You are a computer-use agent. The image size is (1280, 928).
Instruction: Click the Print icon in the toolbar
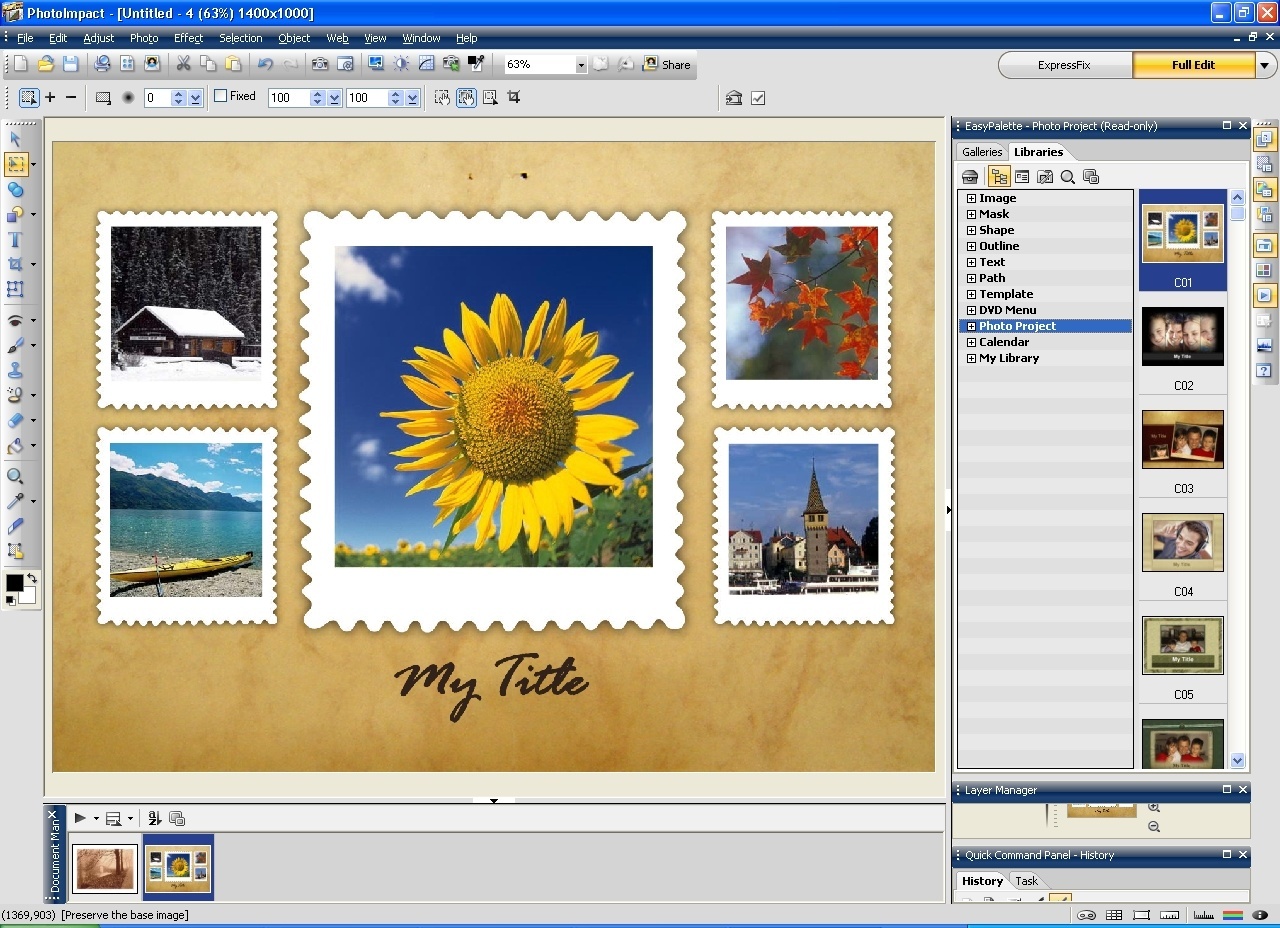102,64
